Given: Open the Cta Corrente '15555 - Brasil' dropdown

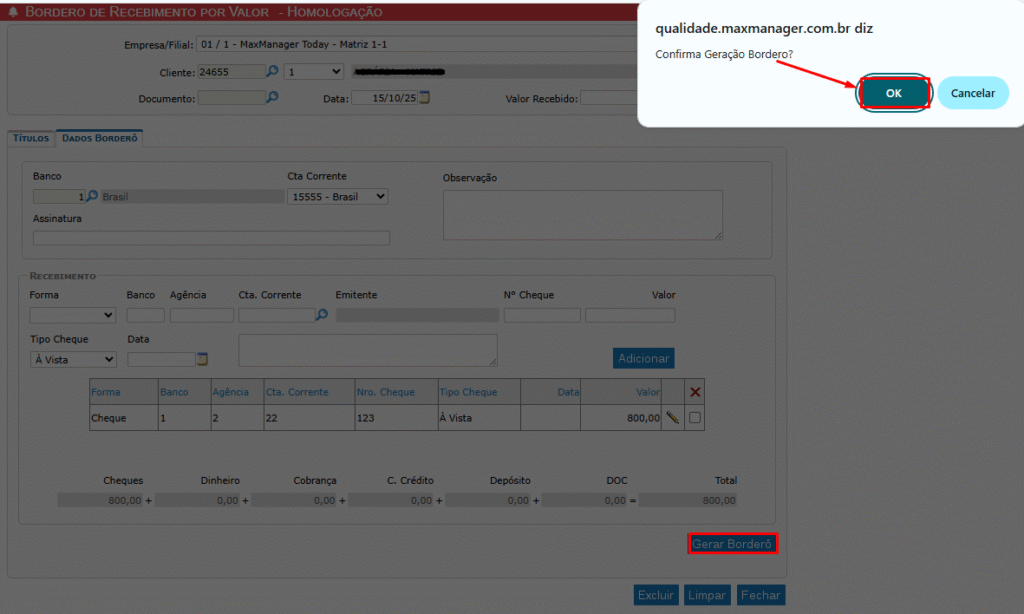Looking at the screenshot, I should click(337, 197).
